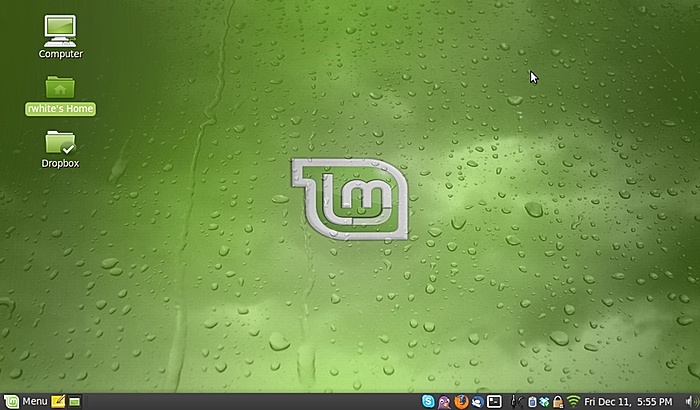Open the clipboard manager tray icon
This screenshot has height=410, width=700.
(x=532, y=402)
